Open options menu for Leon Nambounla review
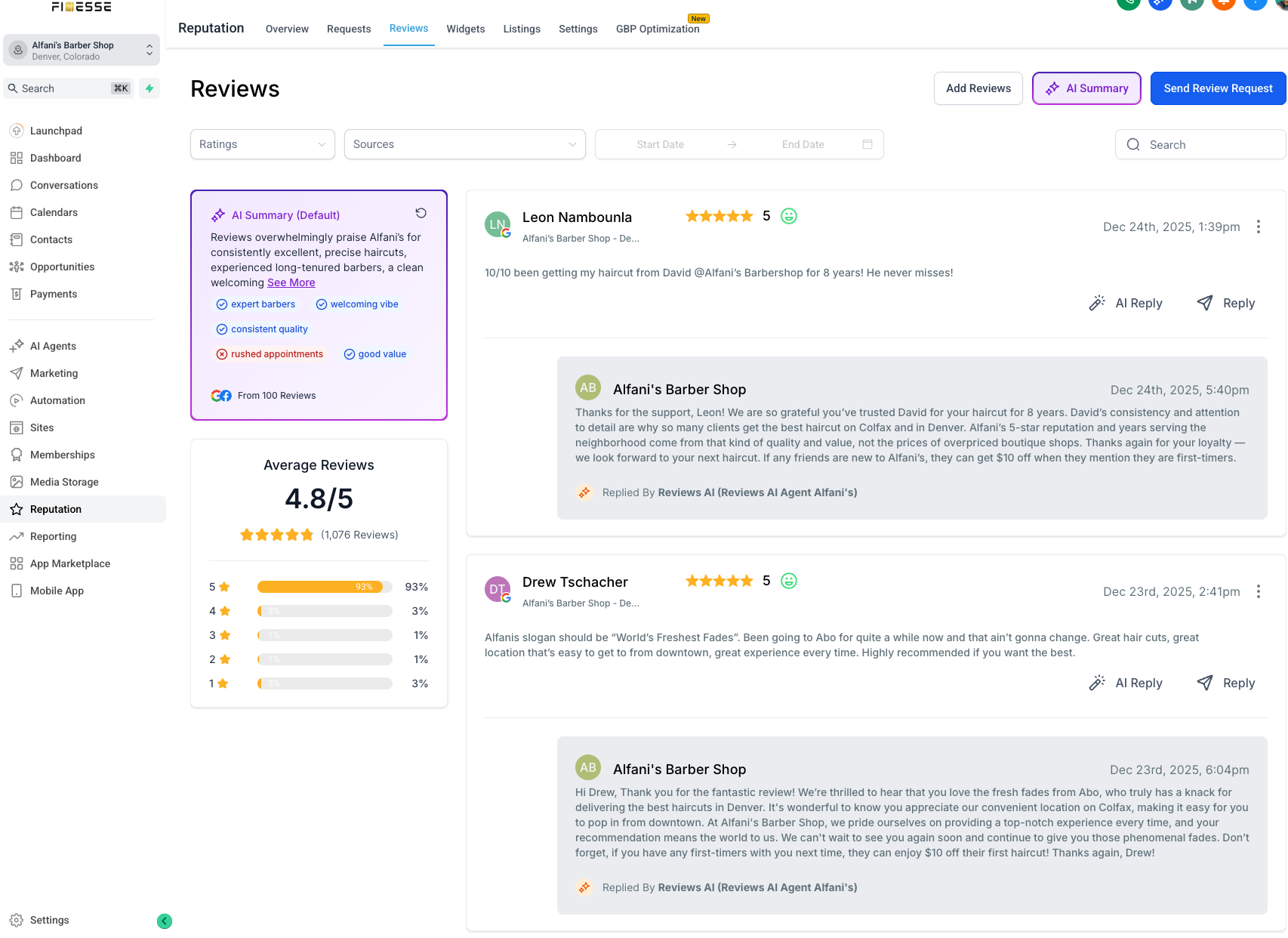Image resolution: width=1288 pixels, height=938 pixels. tap(1258, 227)
